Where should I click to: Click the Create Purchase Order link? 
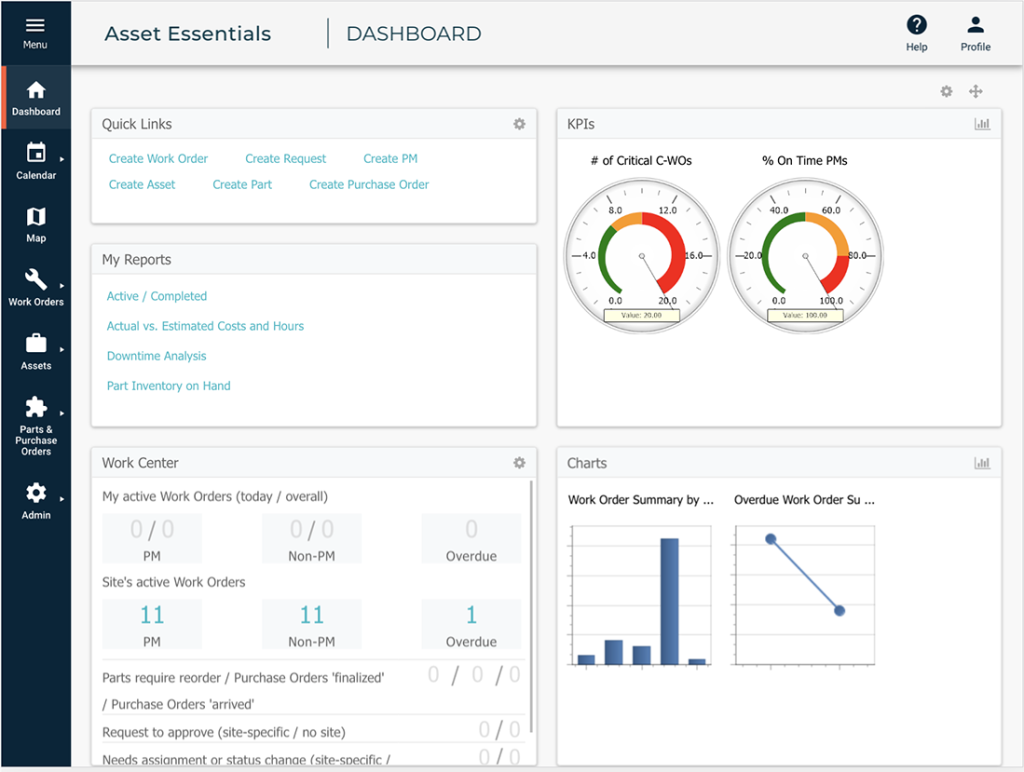pos(369,185)
